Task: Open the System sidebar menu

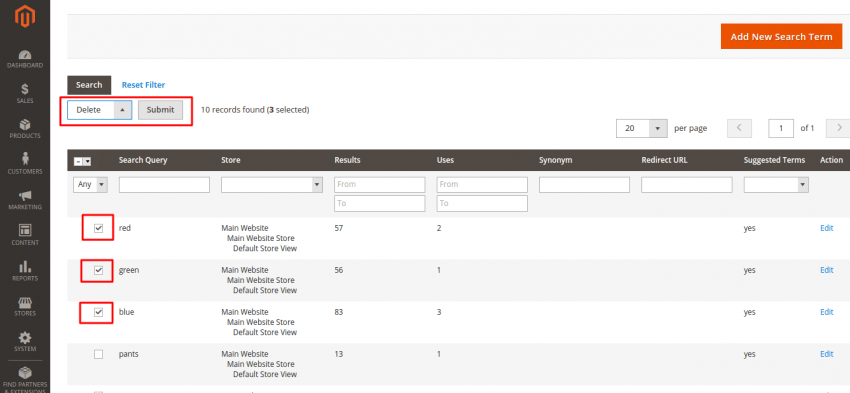Action: coord(24,342)
